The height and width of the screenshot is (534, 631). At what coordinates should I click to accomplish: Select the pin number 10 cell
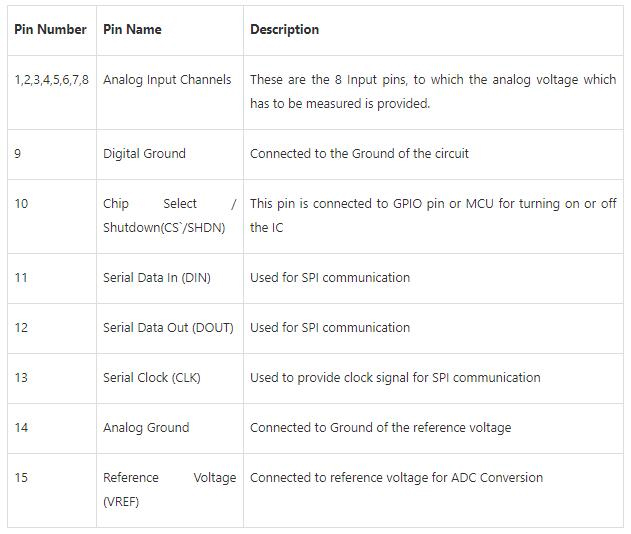click(21, 203)
